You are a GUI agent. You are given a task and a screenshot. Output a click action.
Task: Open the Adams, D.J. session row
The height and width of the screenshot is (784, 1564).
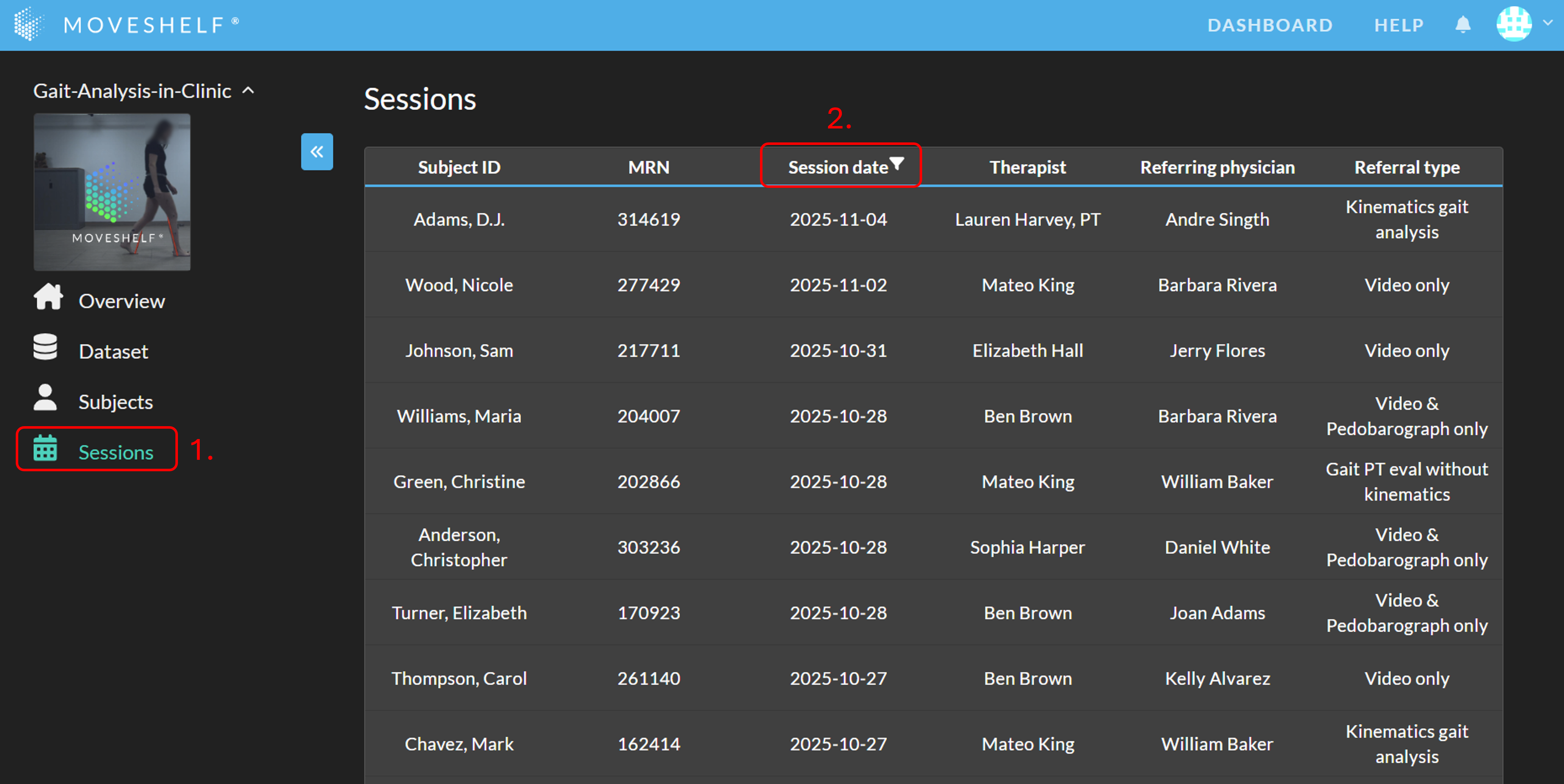coord(459,219)
